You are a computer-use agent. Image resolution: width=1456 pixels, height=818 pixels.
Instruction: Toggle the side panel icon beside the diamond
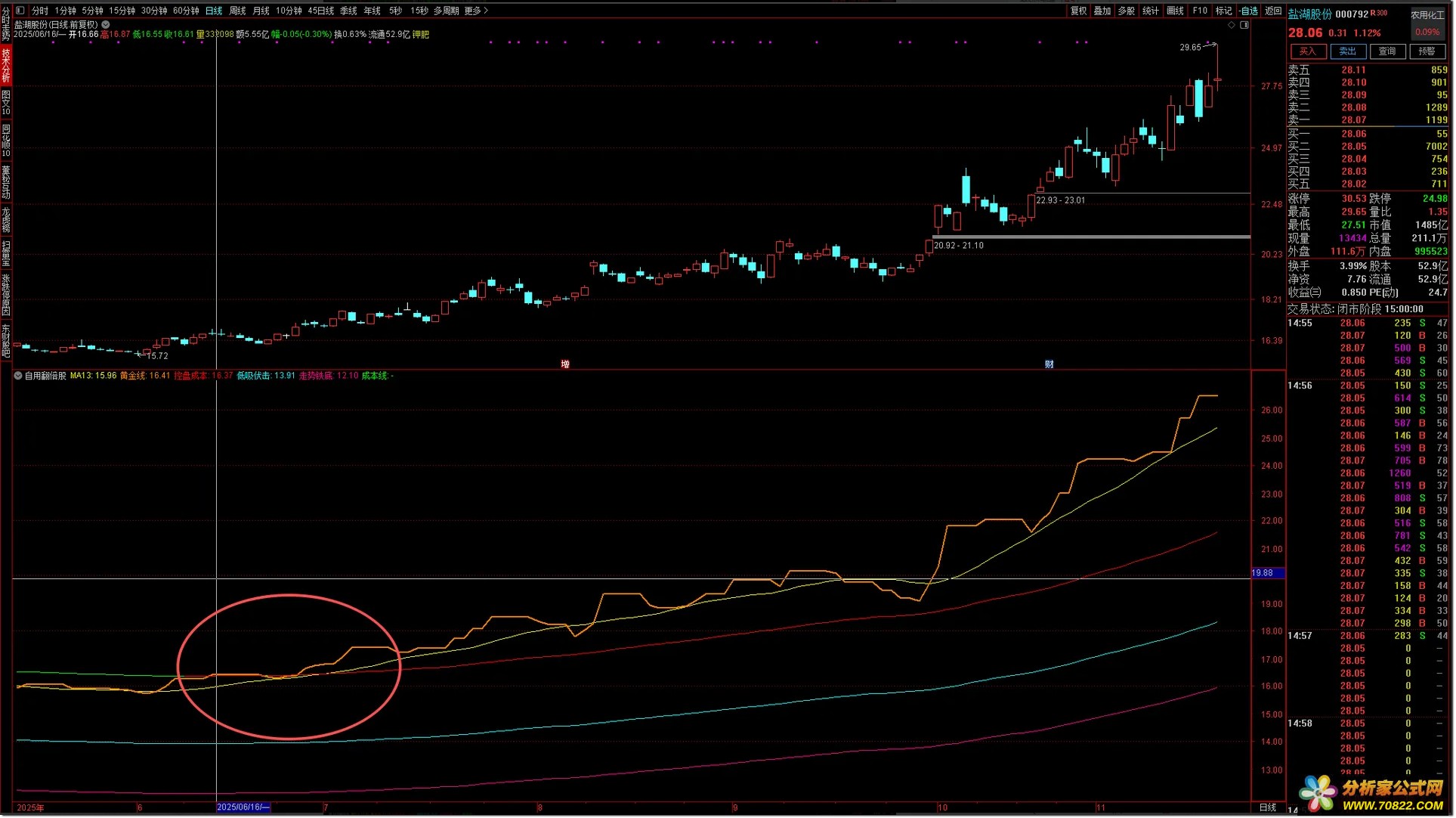[1244, 25]
